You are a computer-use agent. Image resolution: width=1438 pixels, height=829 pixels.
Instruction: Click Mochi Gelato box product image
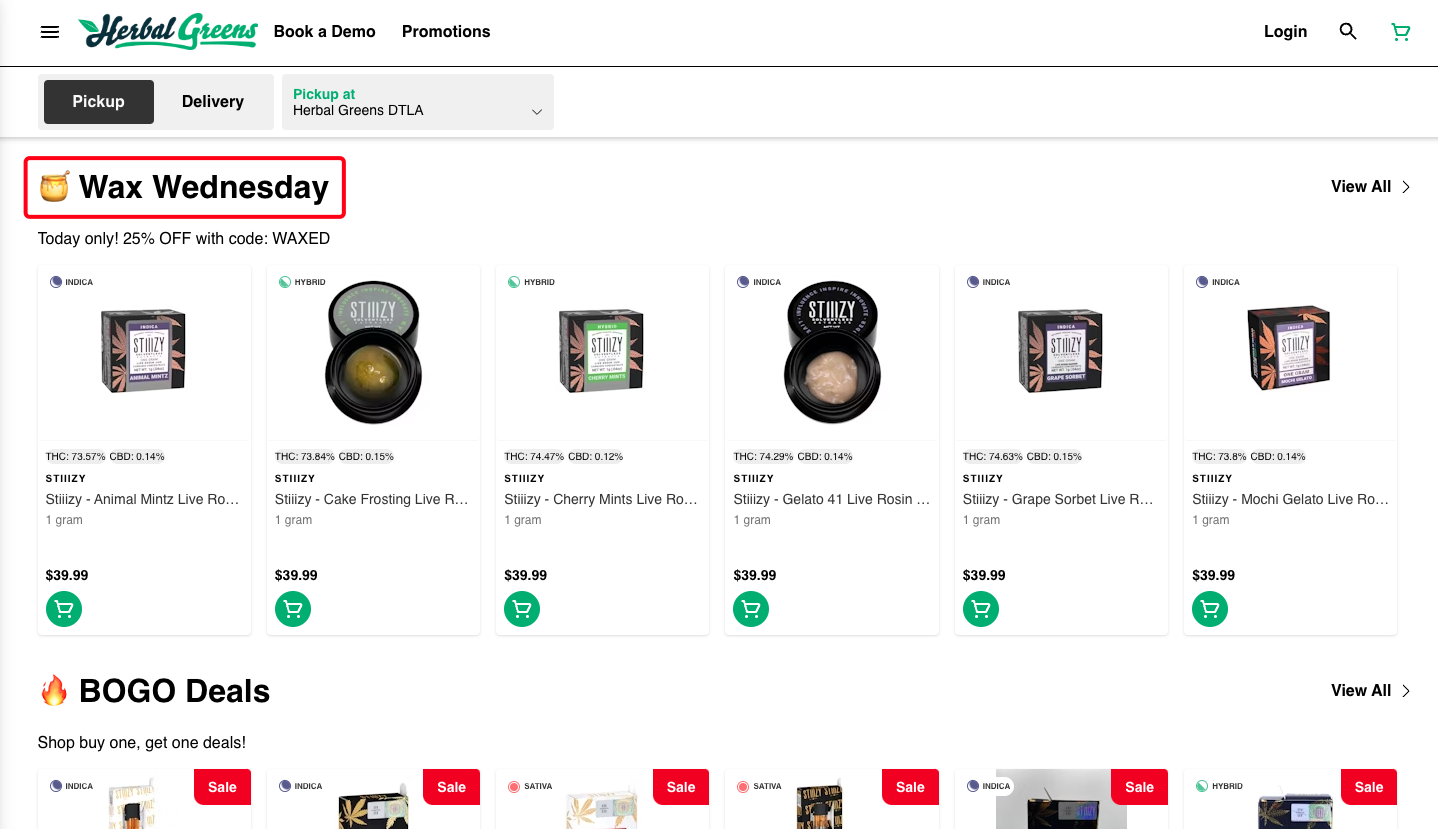1290,348
